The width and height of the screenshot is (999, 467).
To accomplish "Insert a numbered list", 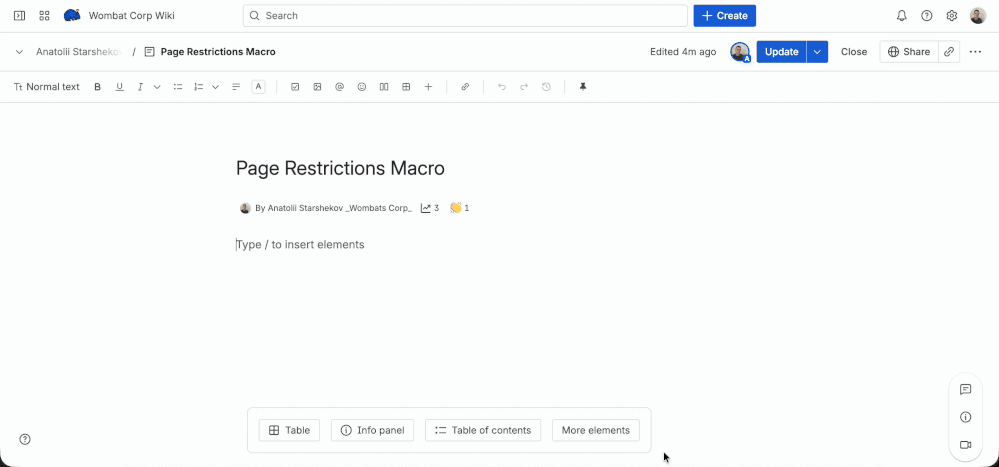I will [x=198, y=87].
